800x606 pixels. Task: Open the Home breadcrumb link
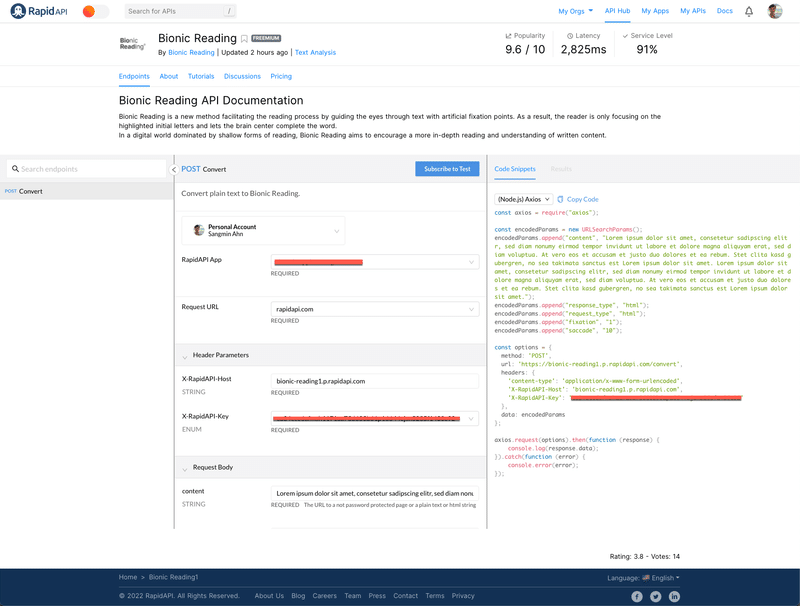(128, 577)
